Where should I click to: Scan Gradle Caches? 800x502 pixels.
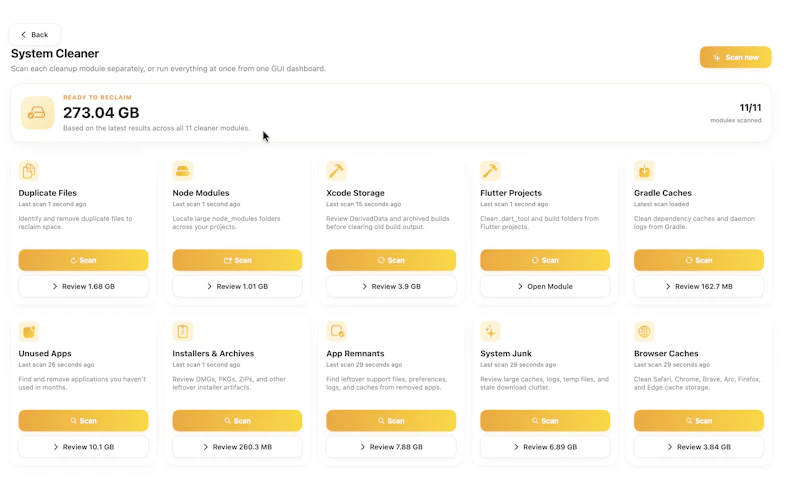click(x=699, y=260)
